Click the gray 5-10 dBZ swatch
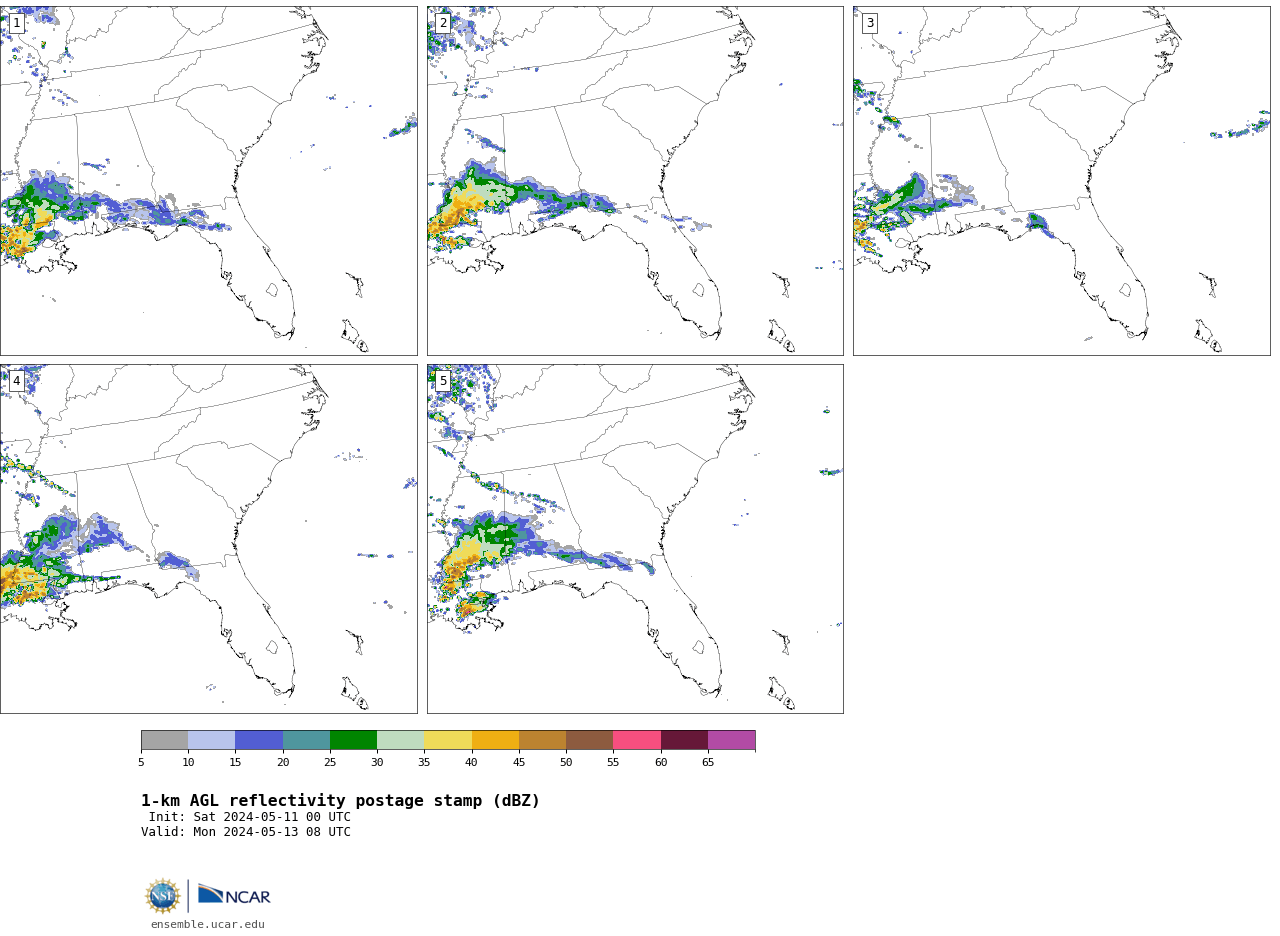Viewport: 1280px width, 936px height. 164,740
